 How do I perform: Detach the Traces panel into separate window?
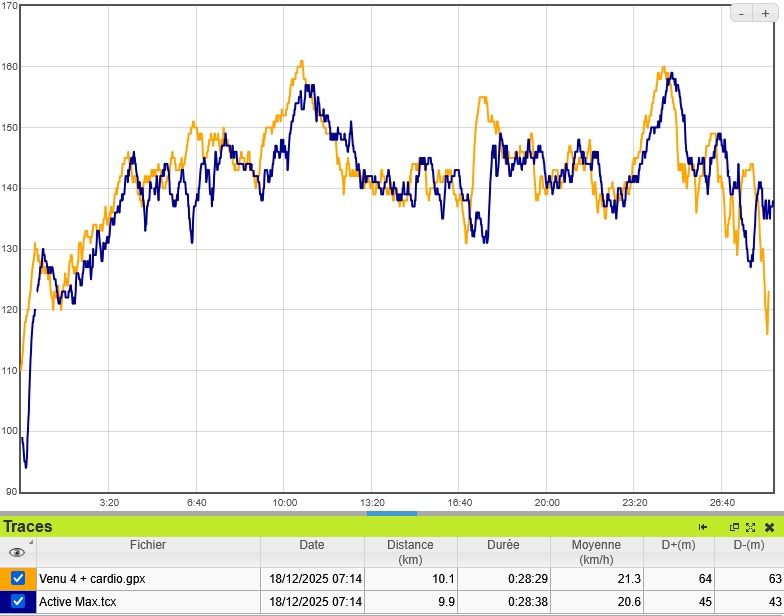[x=734, y=527]
